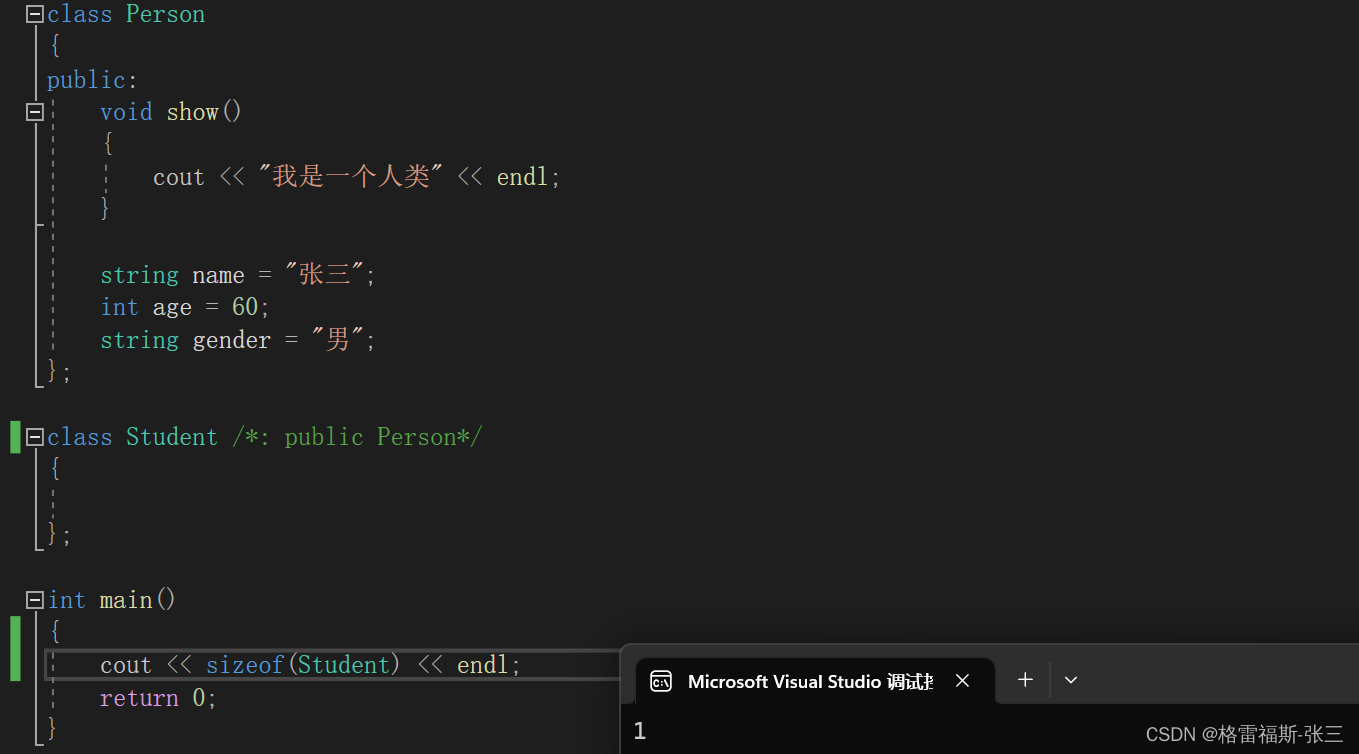Click the 'main' function name

pyautogui.click(x=126, y=600)
